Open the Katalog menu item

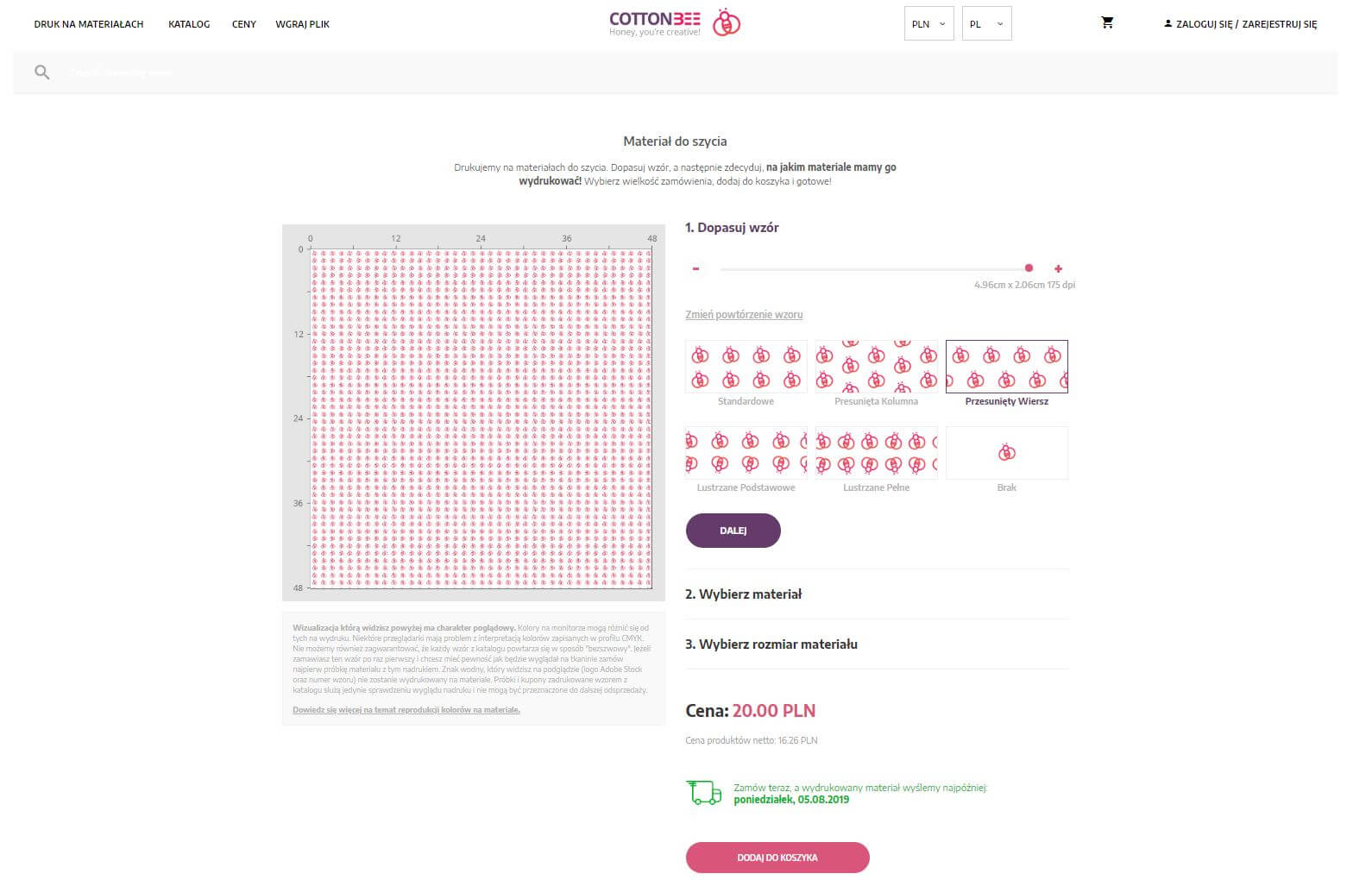189,24
